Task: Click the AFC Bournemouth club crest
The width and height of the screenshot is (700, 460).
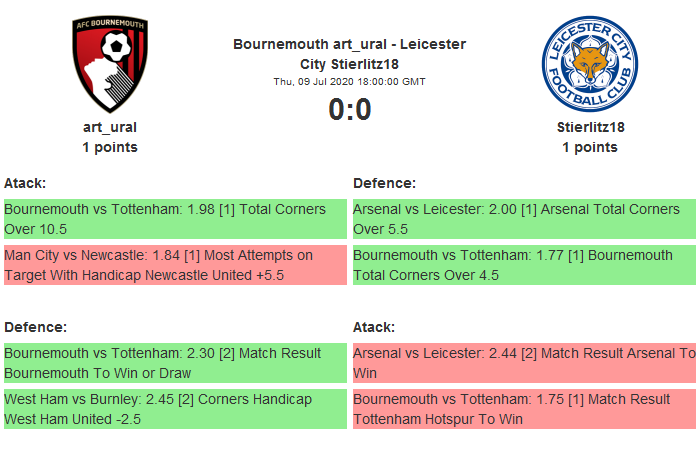Action: (110, 64)
